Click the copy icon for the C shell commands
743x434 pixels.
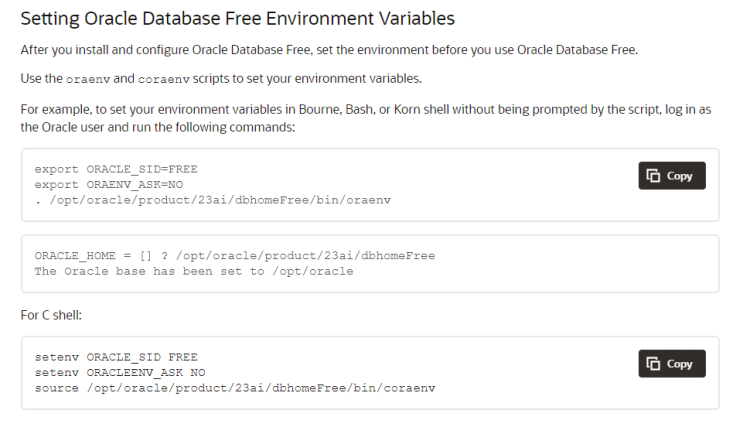coord(654,364)
